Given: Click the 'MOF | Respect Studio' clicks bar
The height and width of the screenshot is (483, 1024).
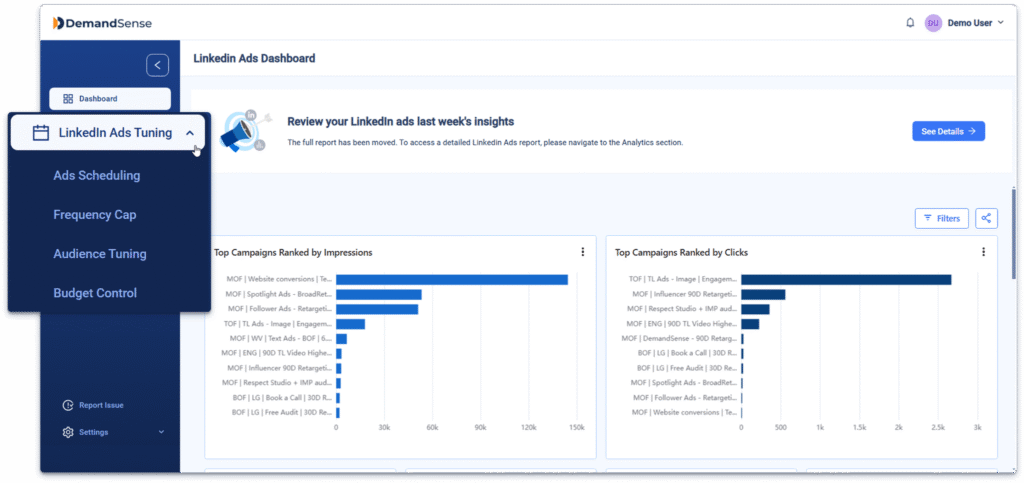Looking at the screenshot, I should pos(756,309).
